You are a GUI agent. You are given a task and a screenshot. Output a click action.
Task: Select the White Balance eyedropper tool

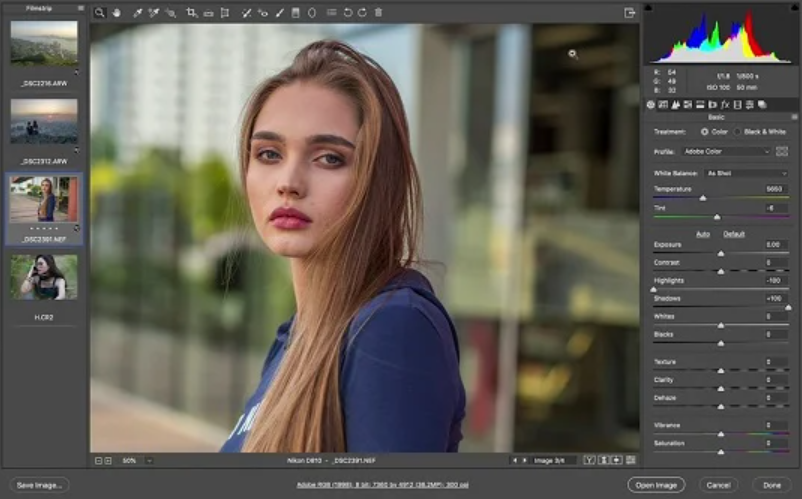[137, 13]
